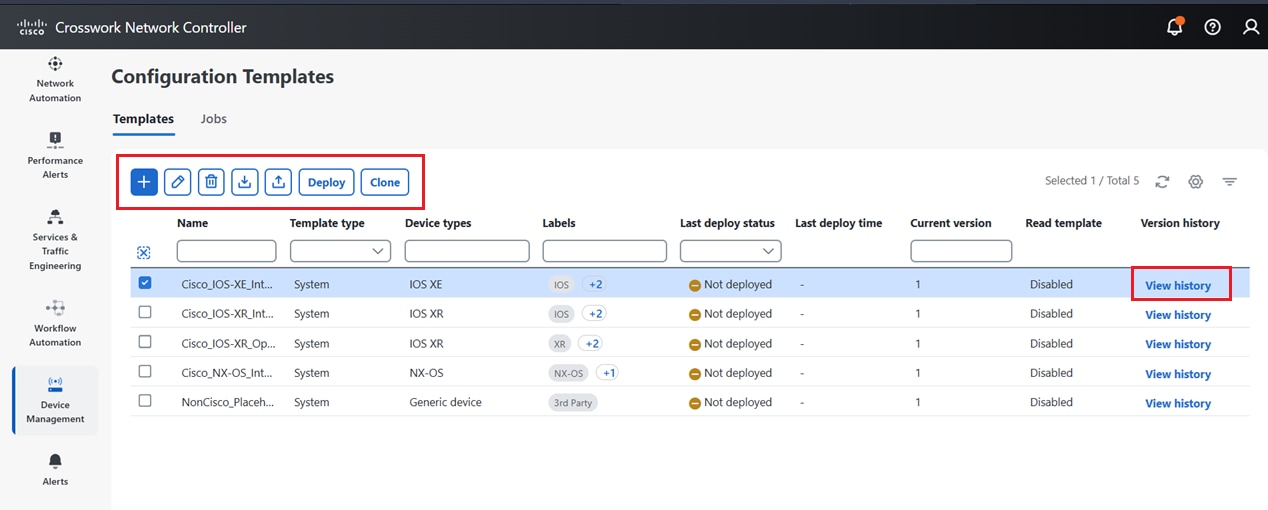
Task: Edit selected template with pencil icon
Action: coord(177,181)
